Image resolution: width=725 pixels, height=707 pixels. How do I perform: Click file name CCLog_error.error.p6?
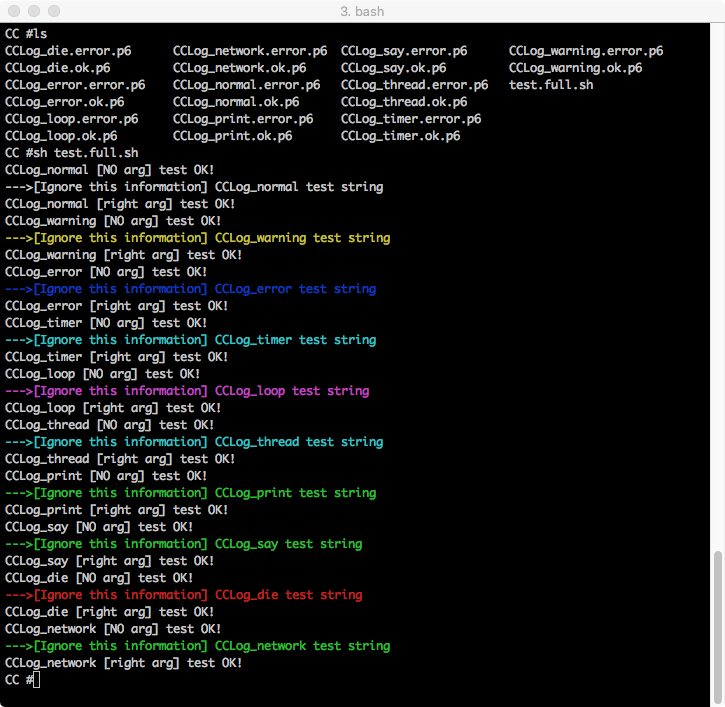click(75, 85)
